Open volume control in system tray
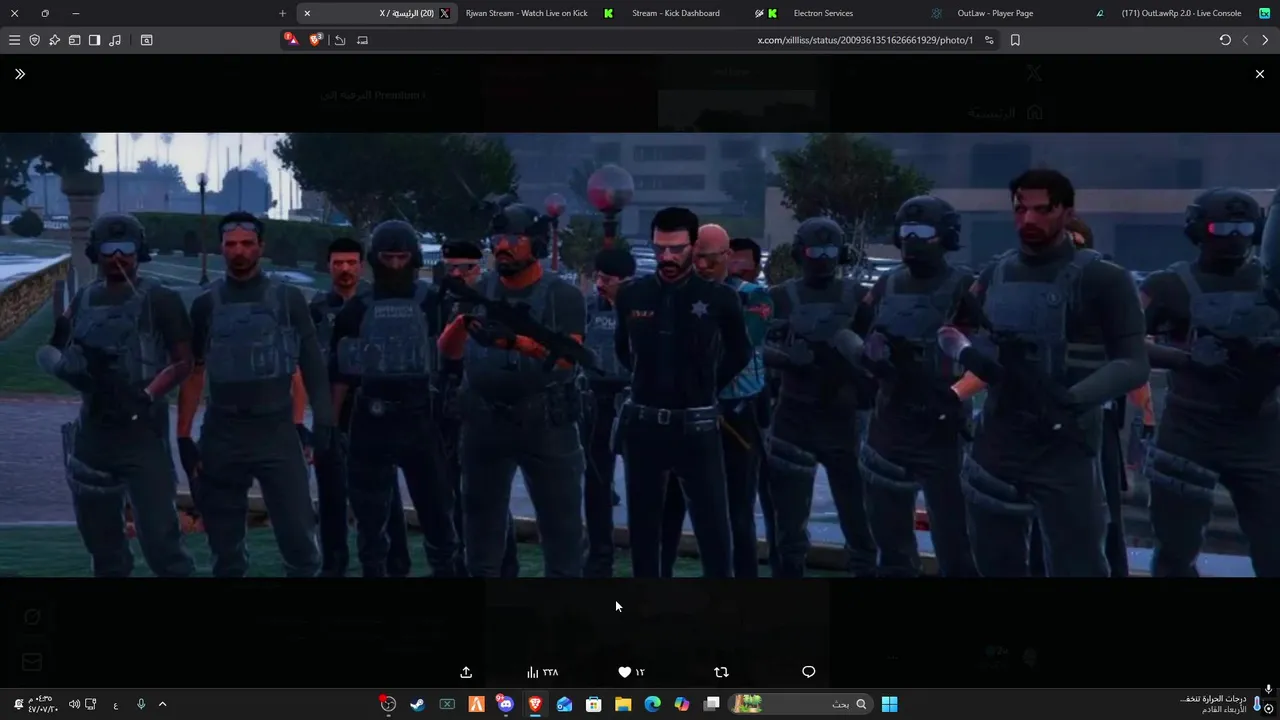Image resolution: width=1280 pixels, height=720 pixels. click(73, 704)
